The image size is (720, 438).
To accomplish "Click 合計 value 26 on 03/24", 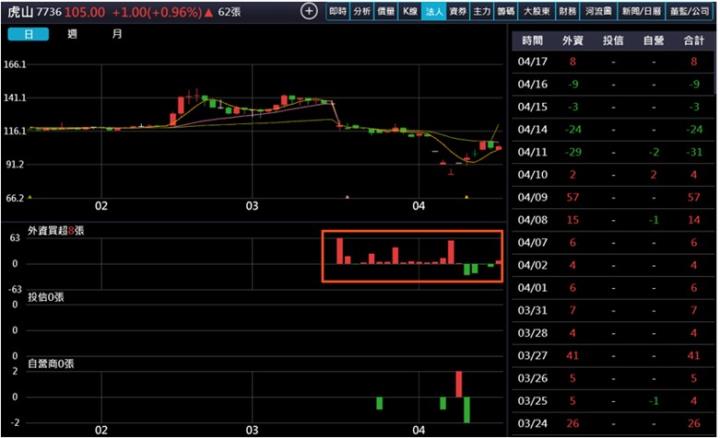I will pyautogui.click(x=694, y=423).
